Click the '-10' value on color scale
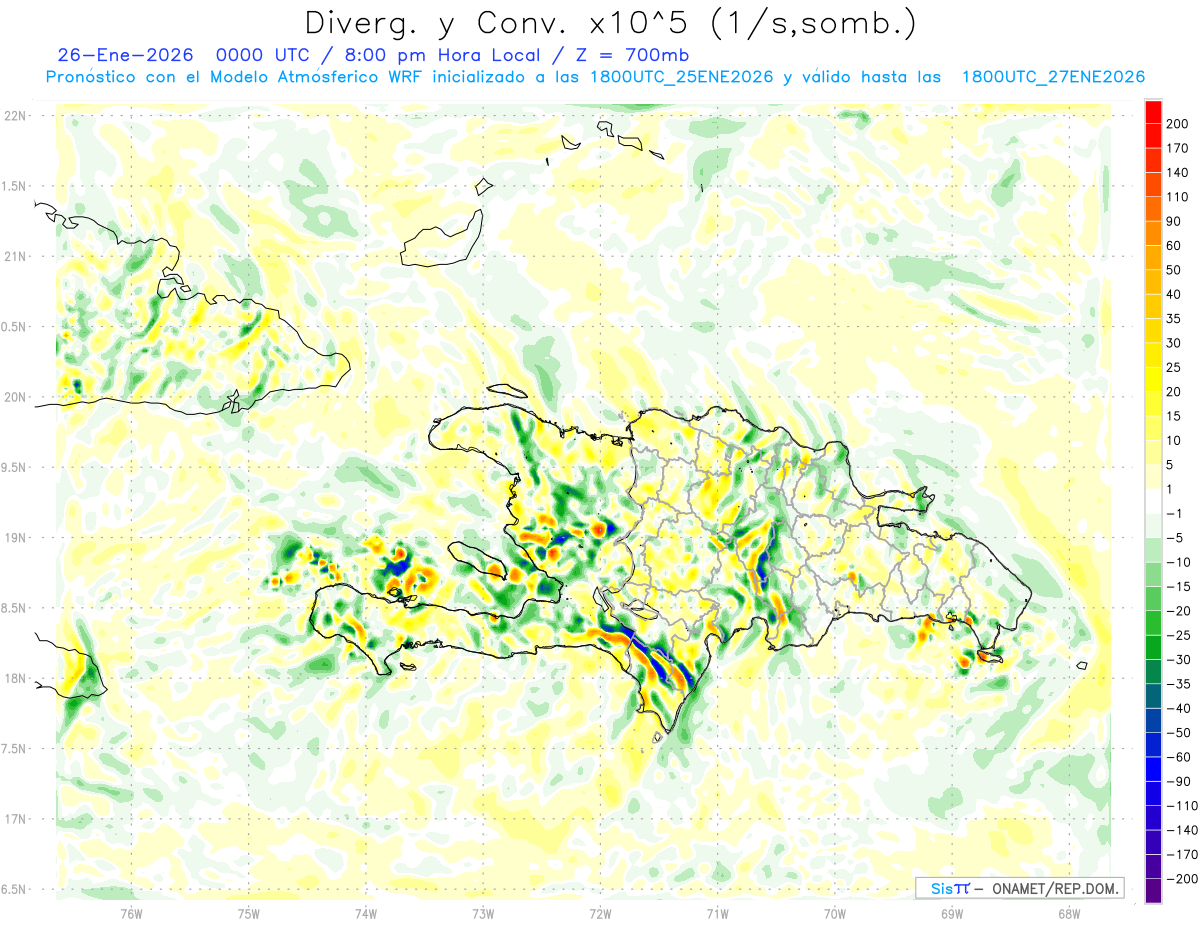Viewport: 1200px width, 927px height. pos(1178,563)
